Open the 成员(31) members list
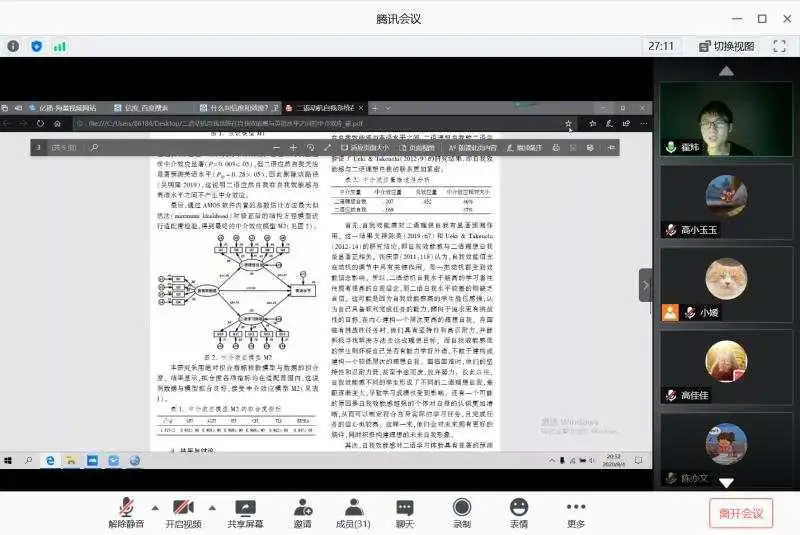 coord(353,512)
